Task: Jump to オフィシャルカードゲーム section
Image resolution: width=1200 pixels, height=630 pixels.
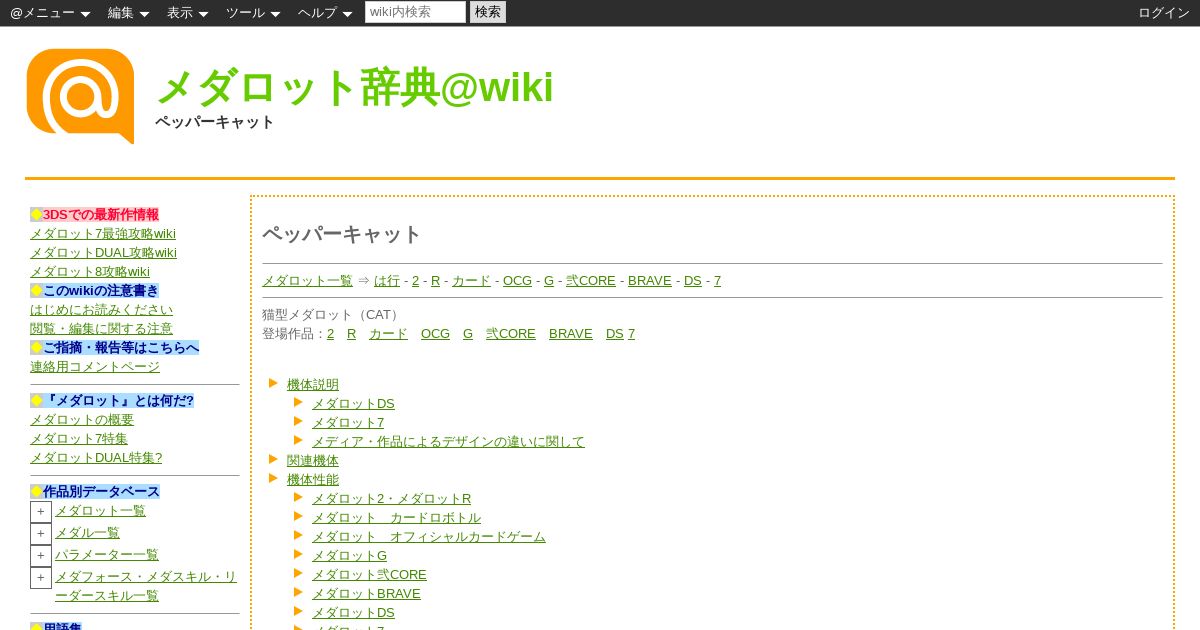Action: point(429,537)
